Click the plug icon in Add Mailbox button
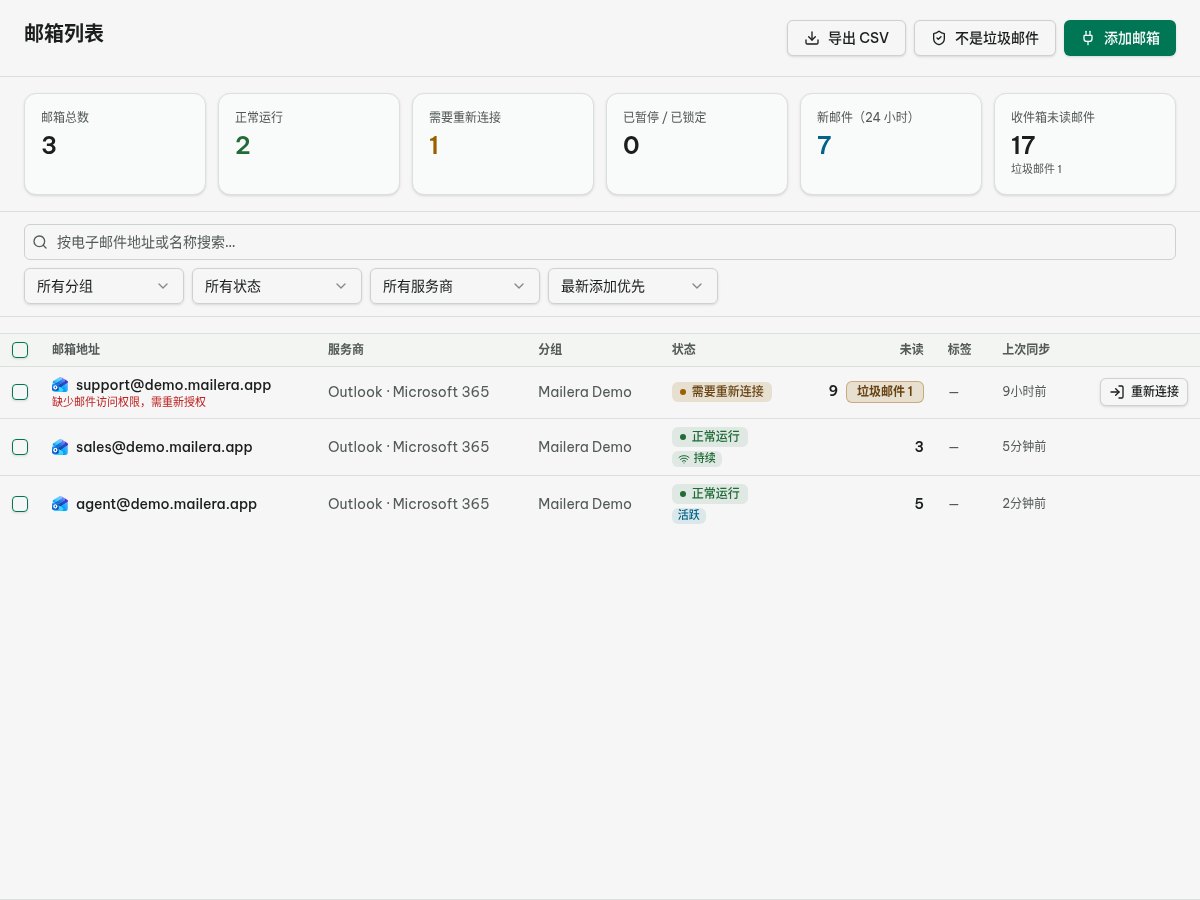This screenshot has height=900, width=1200. pos(1088,38)
